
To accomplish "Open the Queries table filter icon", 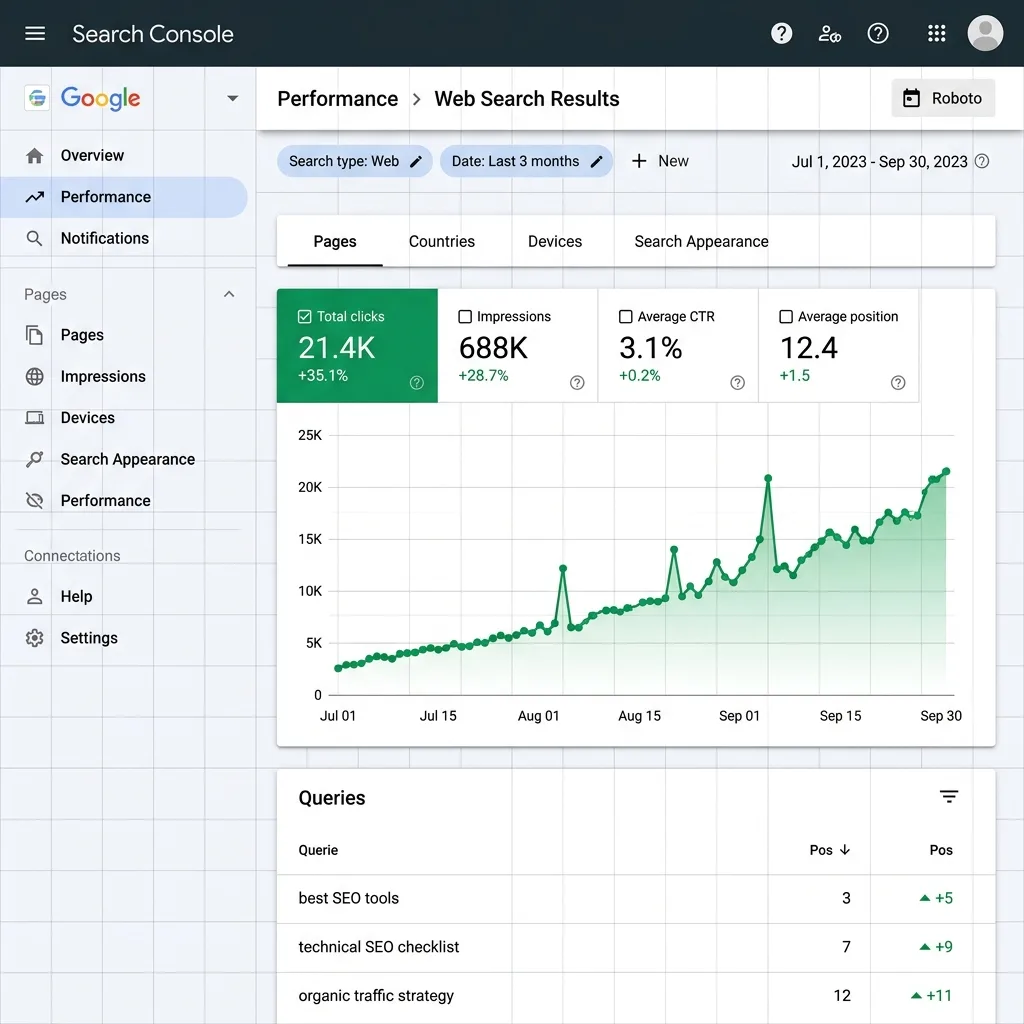I will pos(949,797).
